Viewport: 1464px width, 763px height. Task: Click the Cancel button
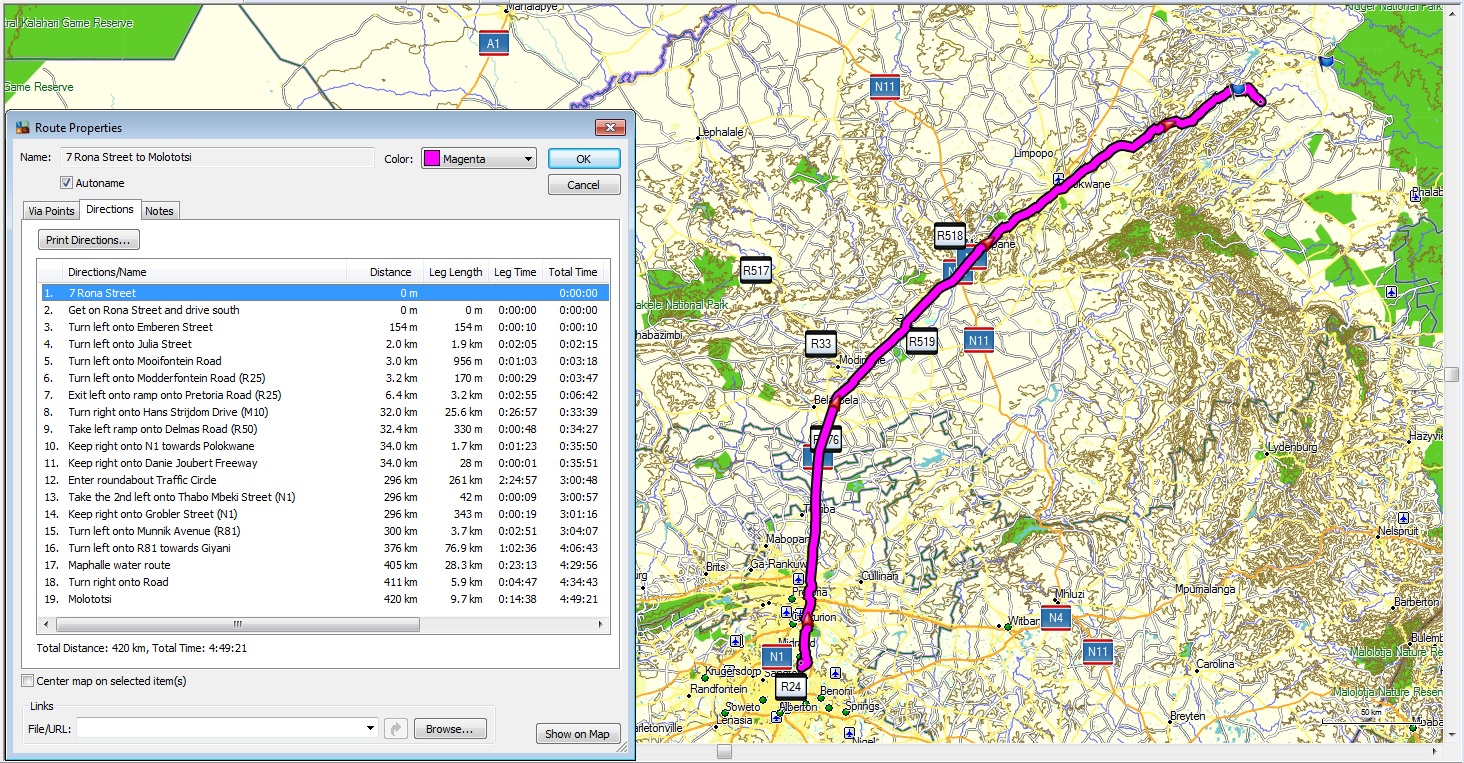[584, 185]
